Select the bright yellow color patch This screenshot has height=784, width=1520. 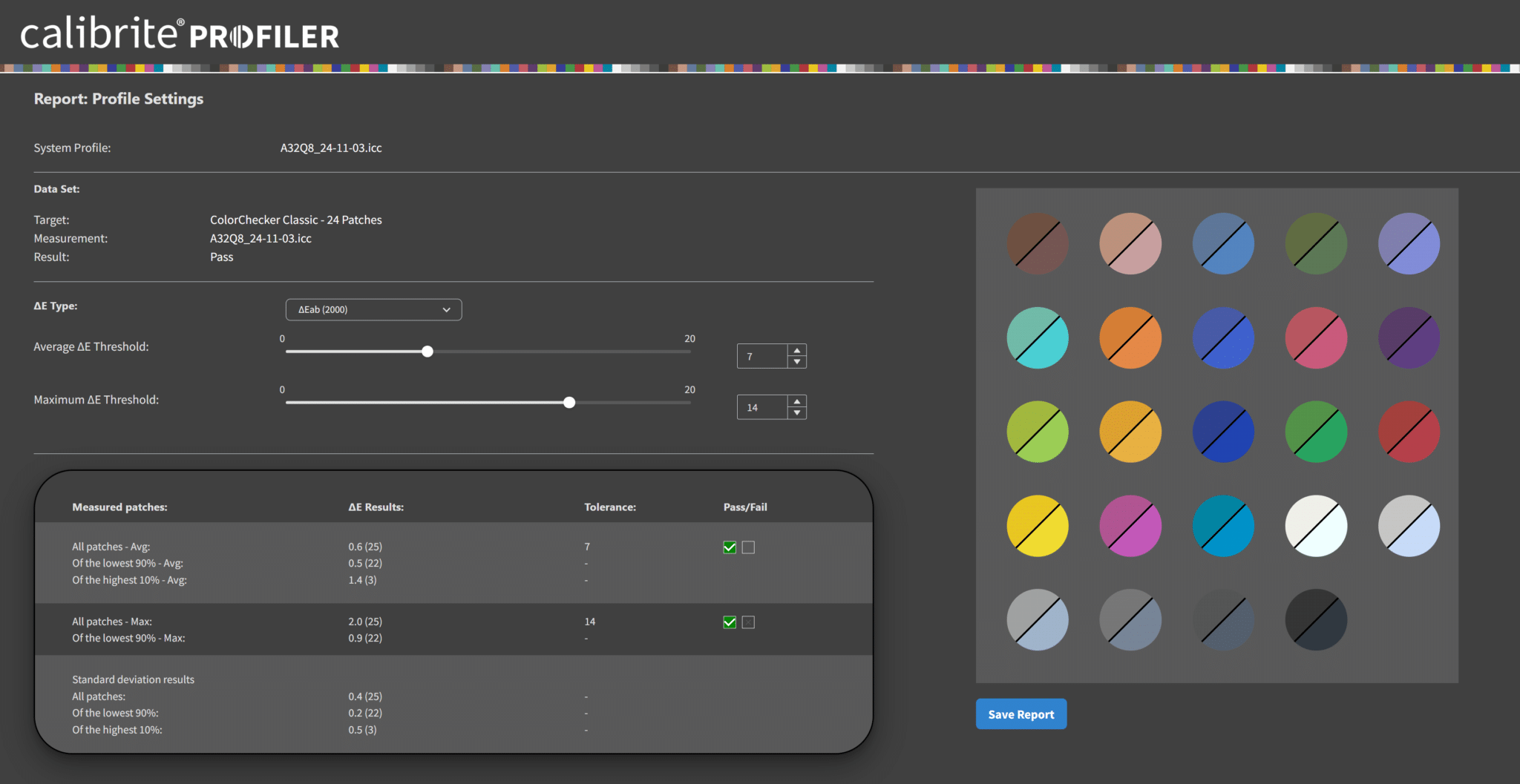click(1038, 526)
